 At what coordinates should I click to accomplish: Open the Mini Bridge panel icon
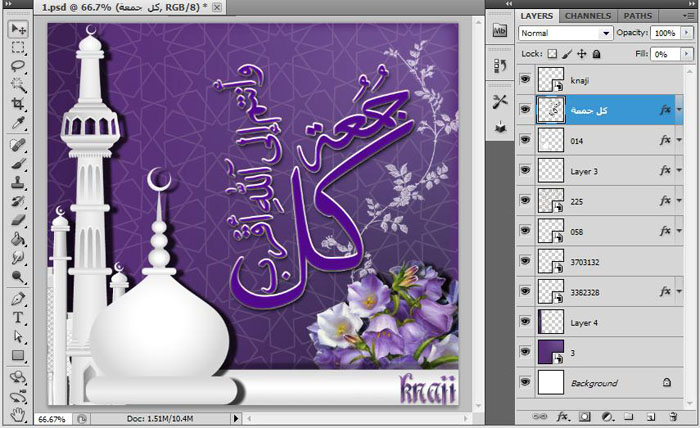tap(501, 31)
